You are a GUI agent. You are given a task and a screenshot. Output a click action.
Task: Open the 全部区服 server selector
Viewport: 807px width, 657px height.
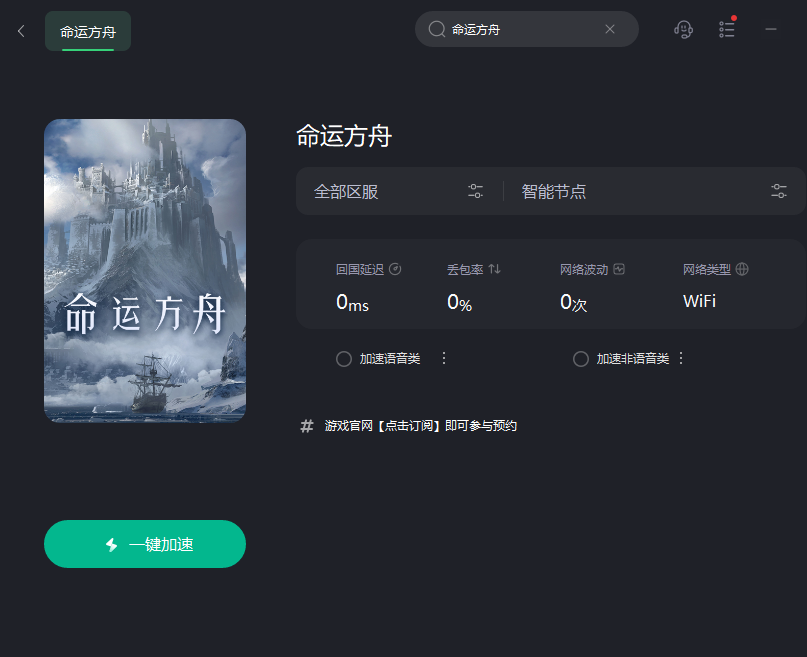point(399,191)
